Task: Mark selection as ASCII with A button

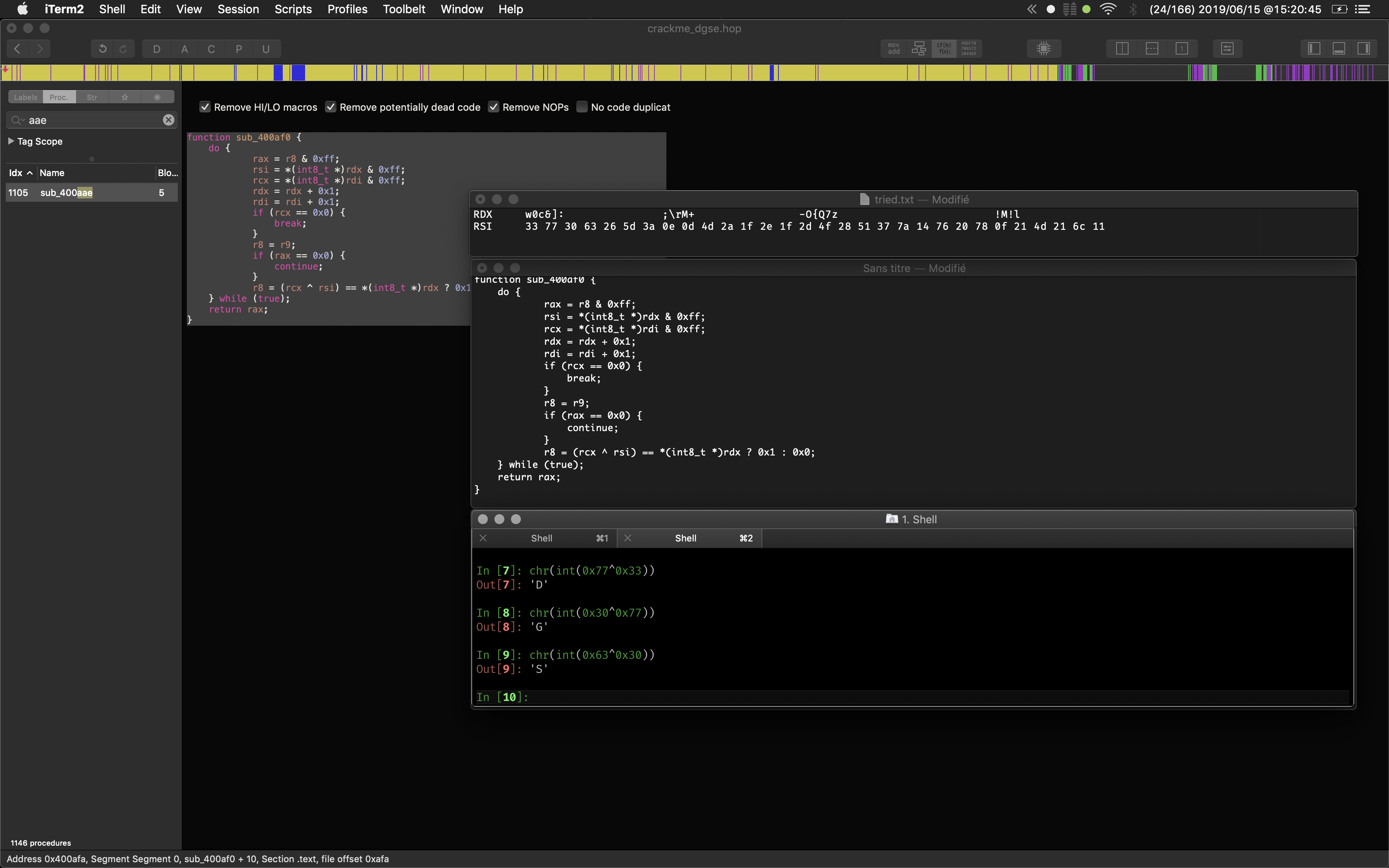Action: click(184, 49)
